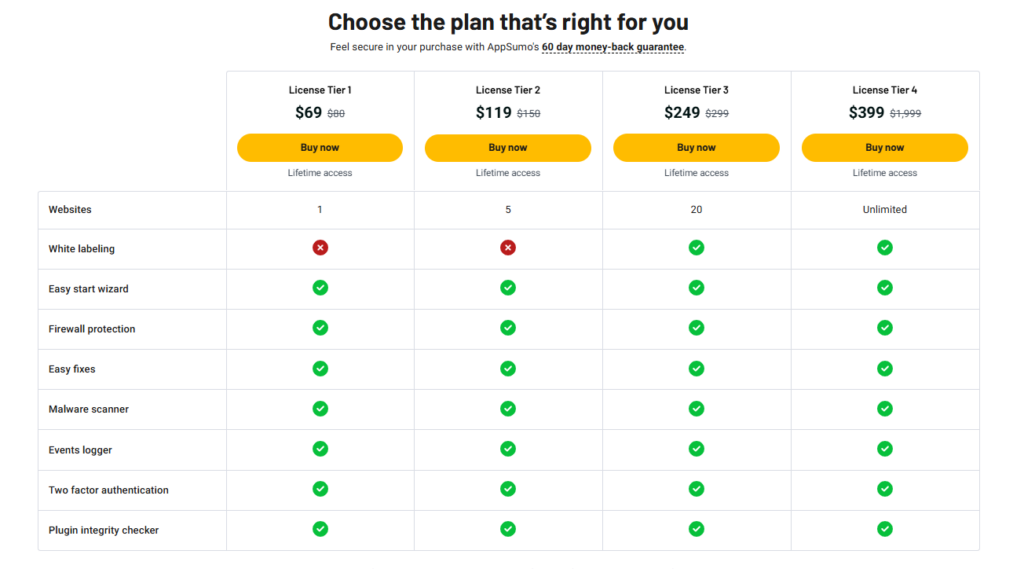Click White labeling checkmark under Tier 4
The height and width of the screenshot is (569, 1024).
885,248
